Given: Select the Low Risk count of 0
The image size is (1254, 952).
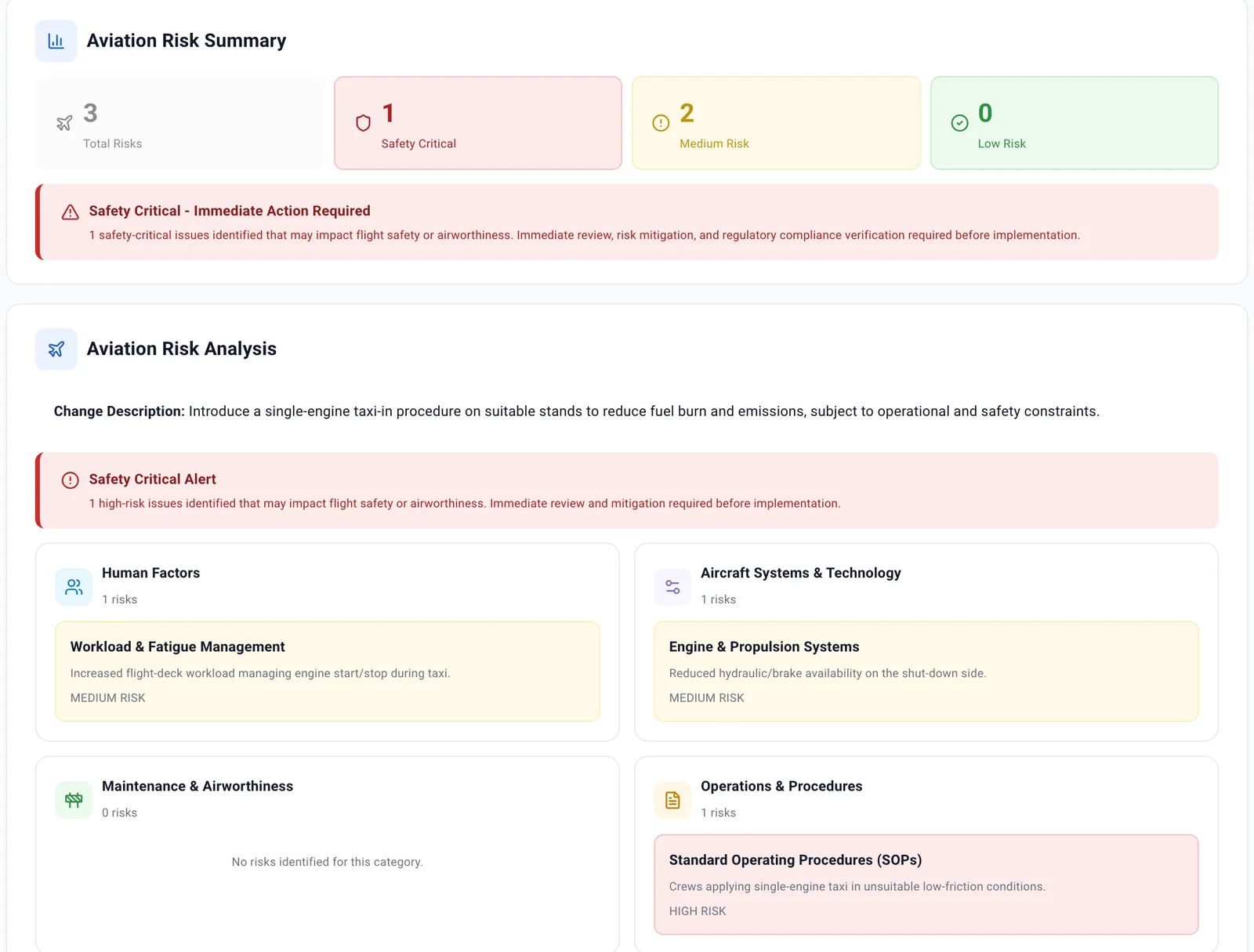Looking at the screenshot, I should point(985,114).
